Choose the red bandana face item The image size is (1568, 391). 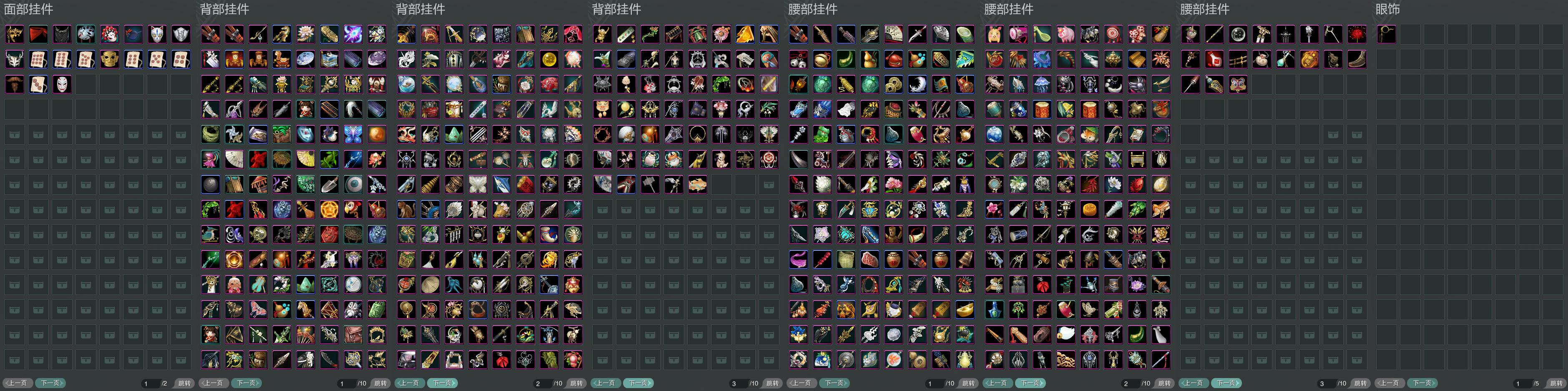[x=38, y=34]
